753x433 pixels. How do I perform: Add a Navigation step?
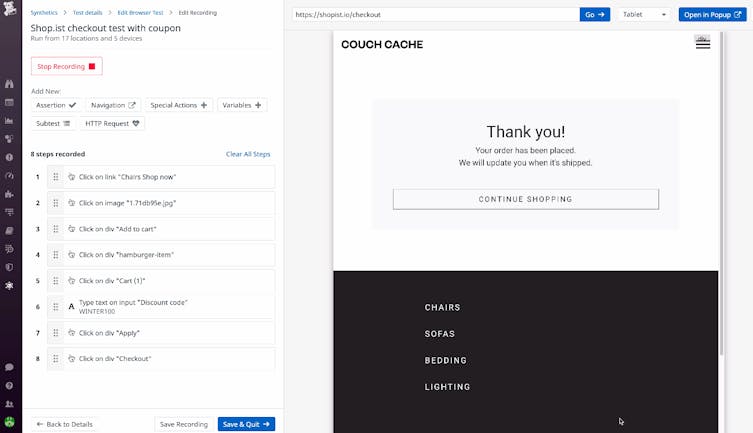(113, 105)
